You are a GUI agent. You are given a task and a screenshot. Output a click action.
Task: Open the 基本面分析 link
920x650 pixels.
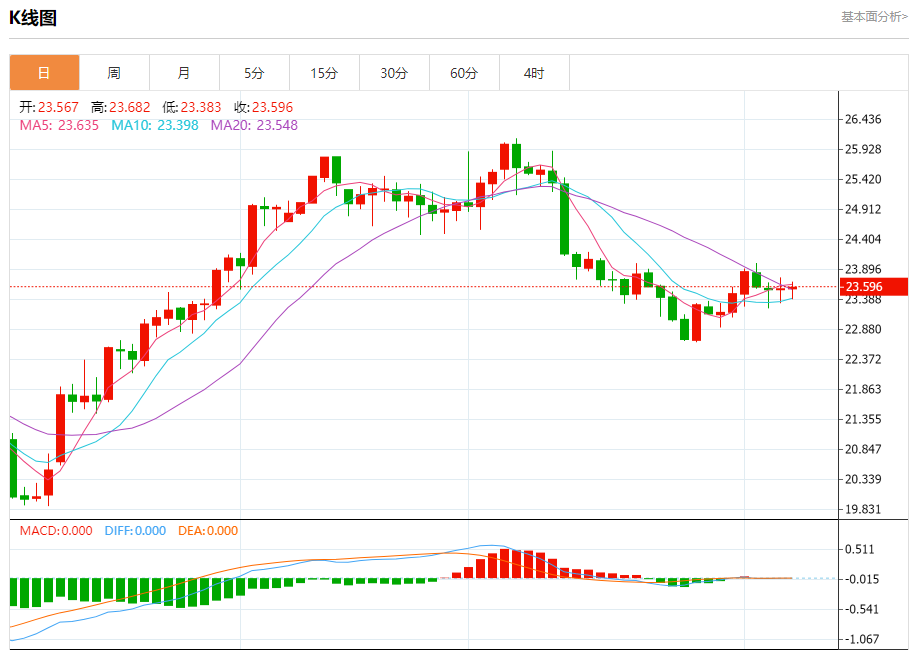tap(874, 17)
